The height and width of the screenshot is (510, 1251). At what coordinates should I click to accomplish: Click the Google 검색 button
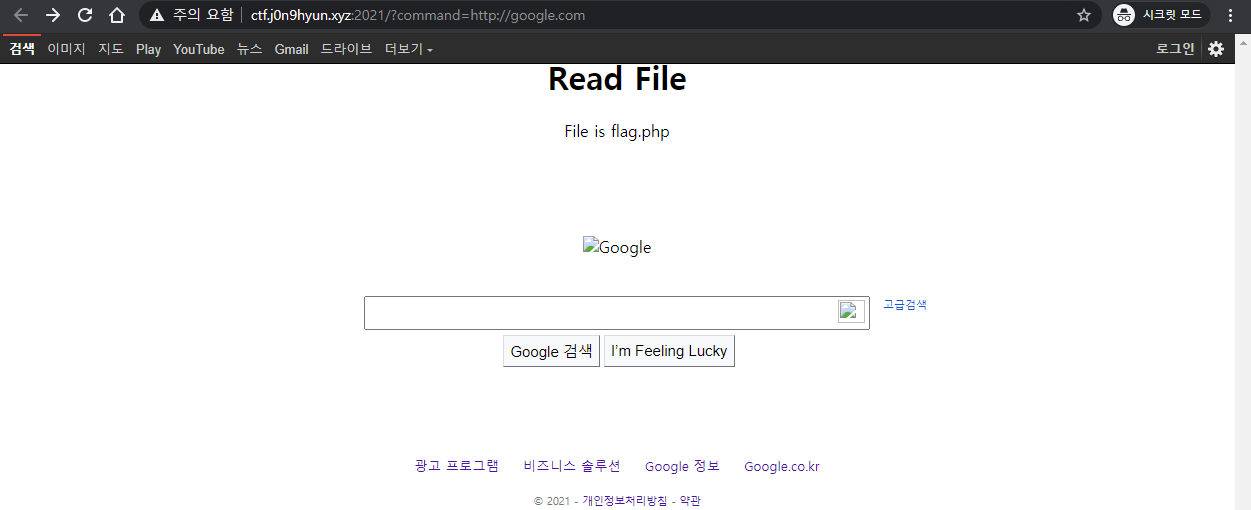click(551, 351)
